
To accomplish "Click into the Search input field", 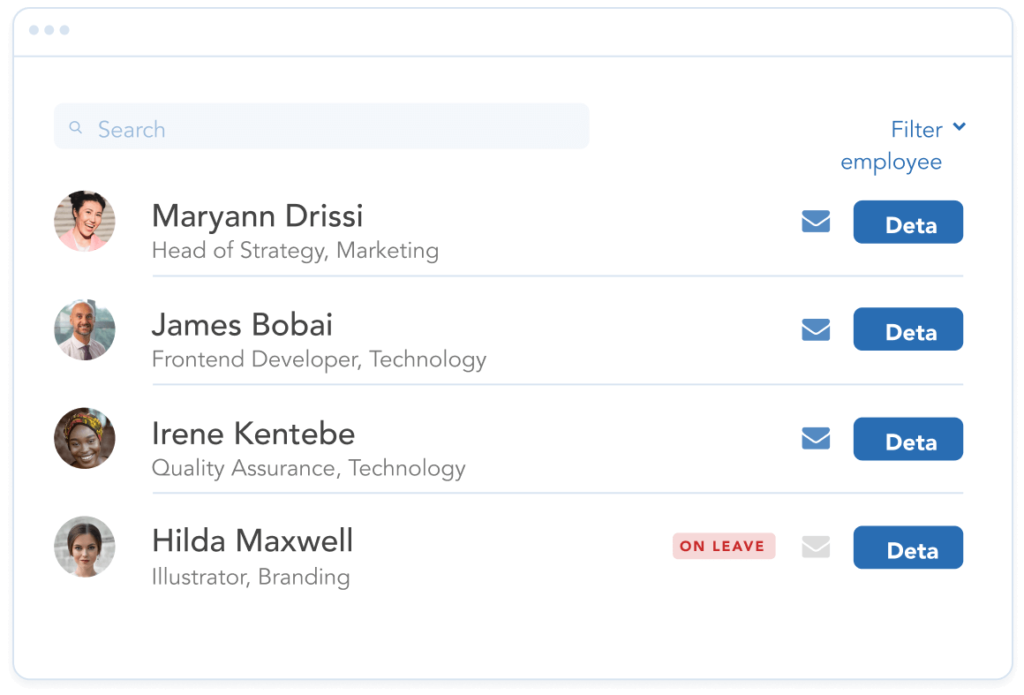I will point(330,128).
